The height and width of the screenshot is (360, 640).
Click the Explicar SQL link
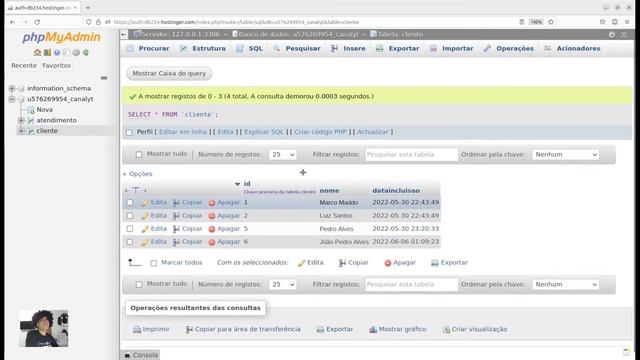pos(264,132)
